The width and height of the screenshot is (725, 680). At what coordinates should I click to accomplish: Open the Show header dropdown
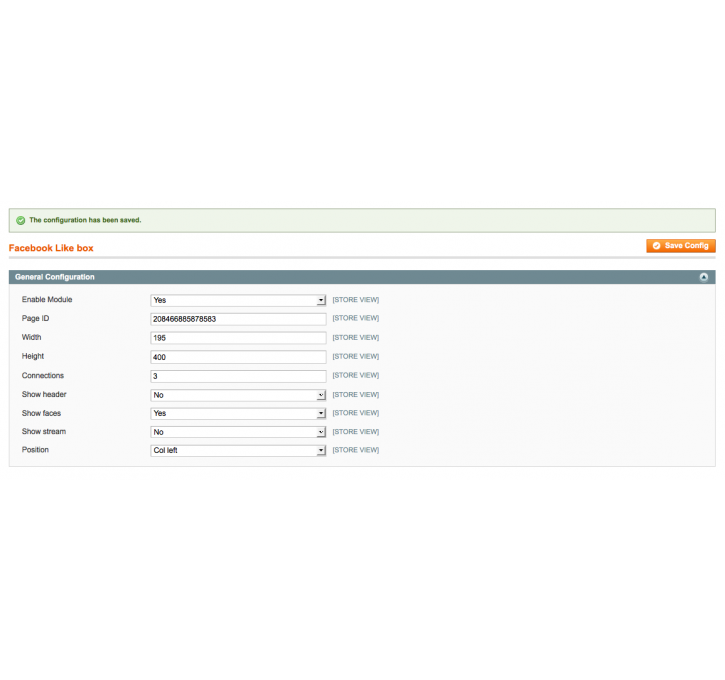[x=238, y=395]
